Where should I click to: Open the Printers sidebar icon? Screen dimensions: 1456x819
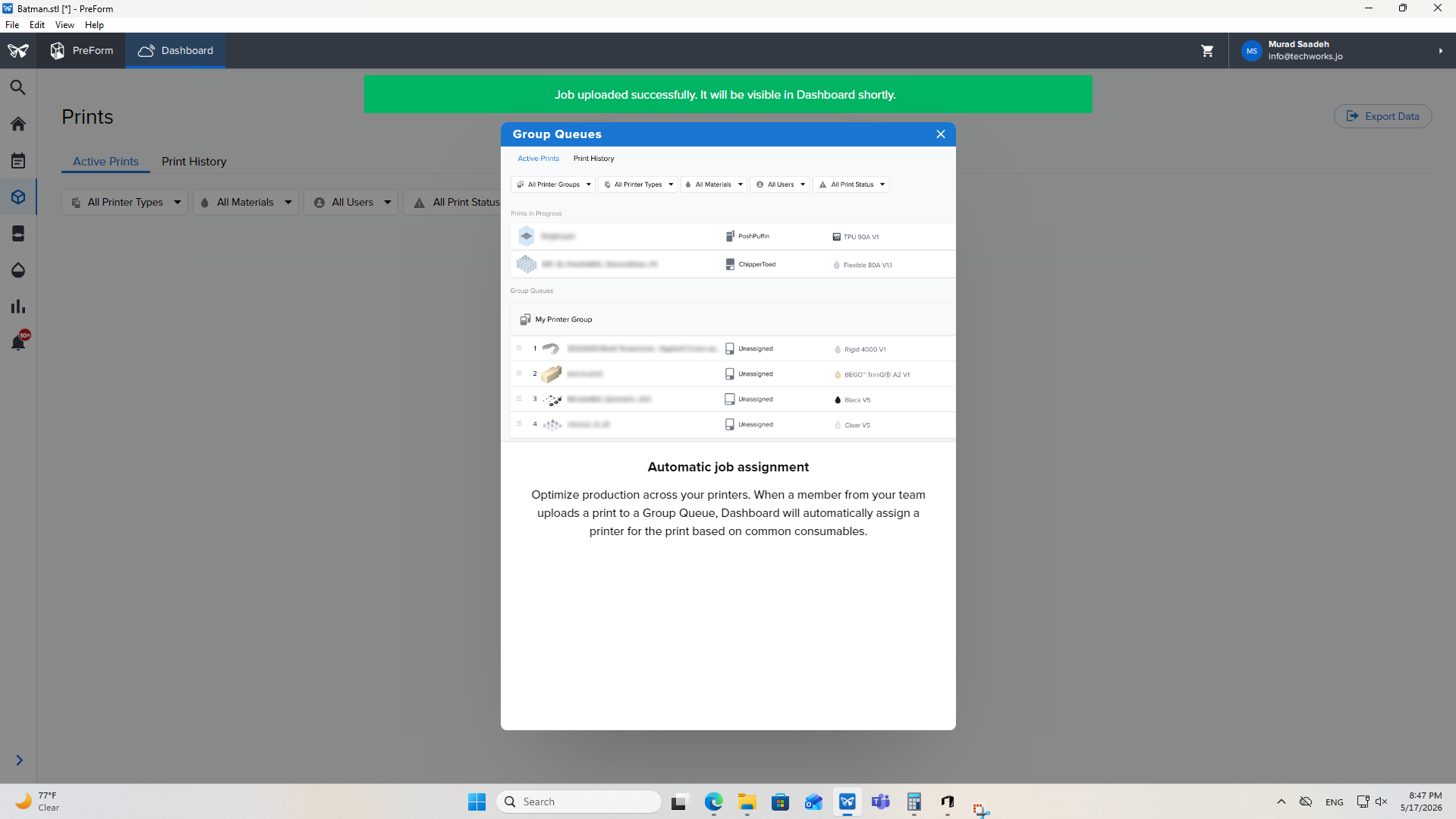(x=18, y=234)
